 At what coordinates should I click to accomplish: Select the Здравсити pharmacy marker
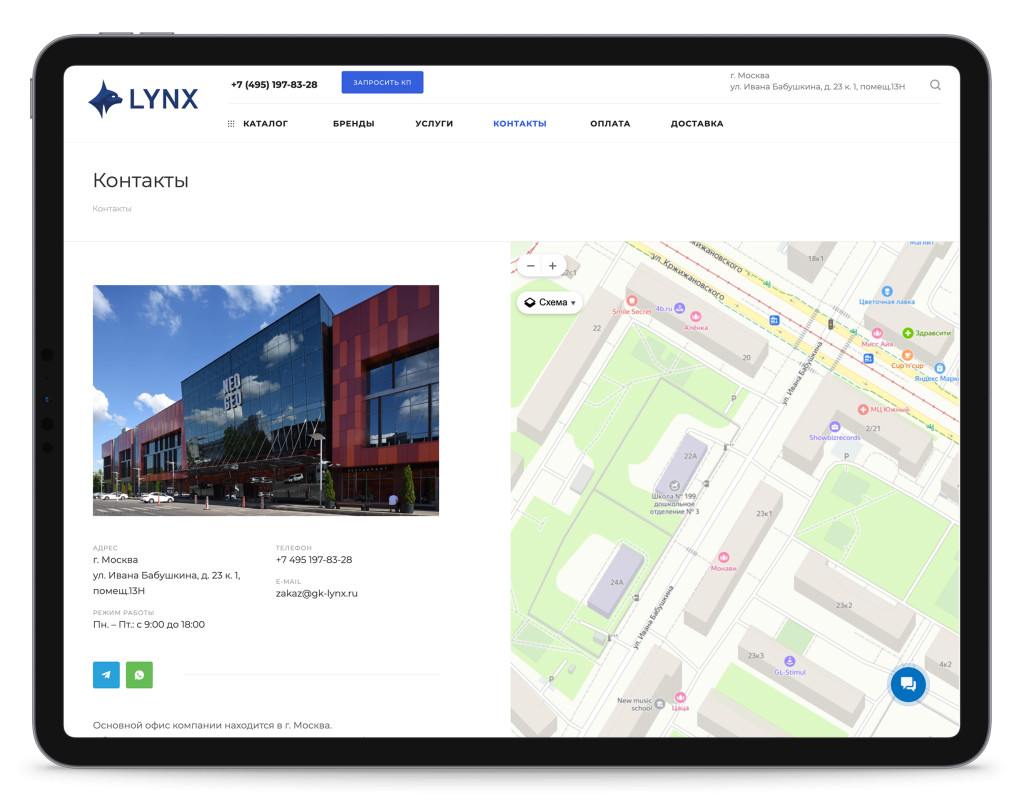click(x=908, y=333)
